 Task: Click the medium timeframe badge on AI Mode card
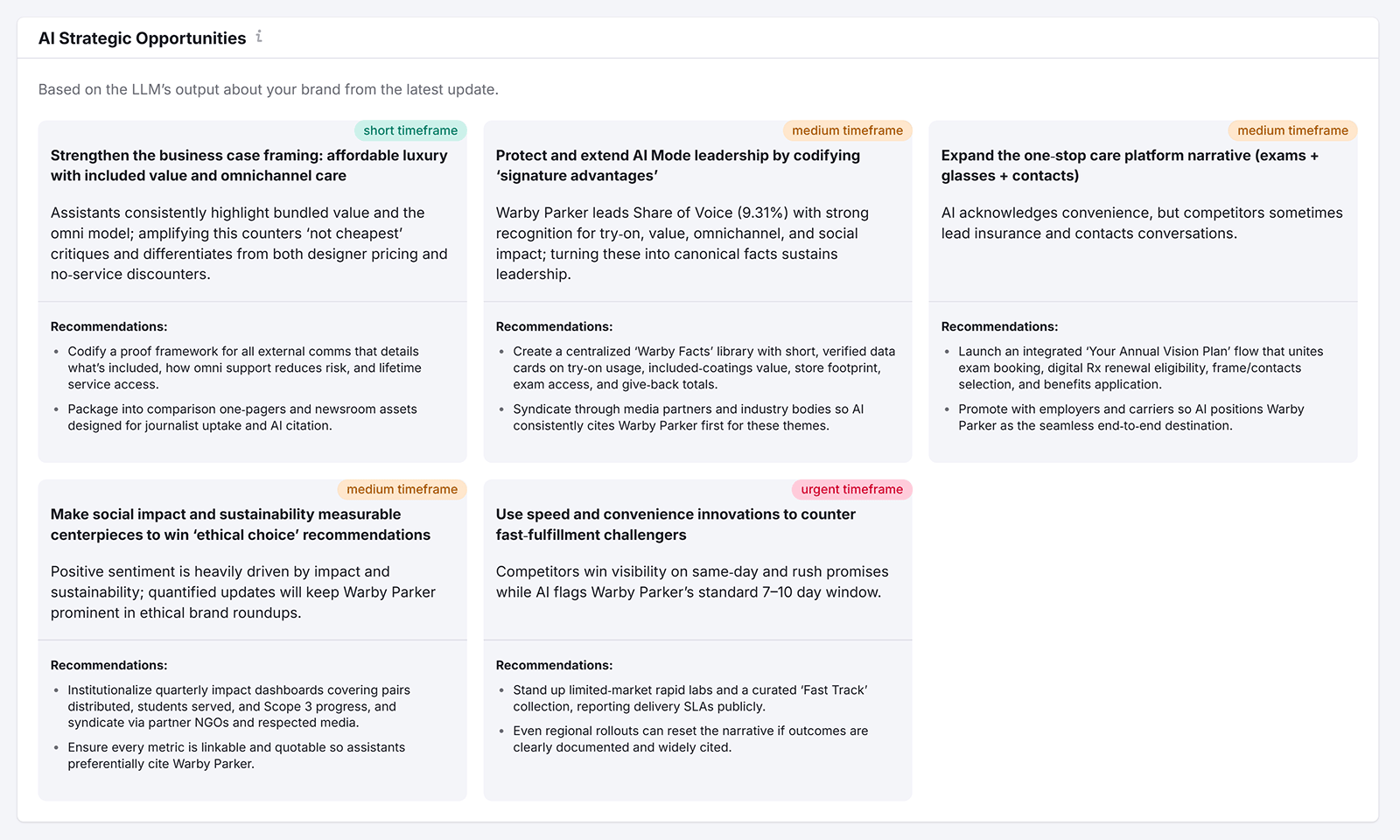click(x=846, y=129)
